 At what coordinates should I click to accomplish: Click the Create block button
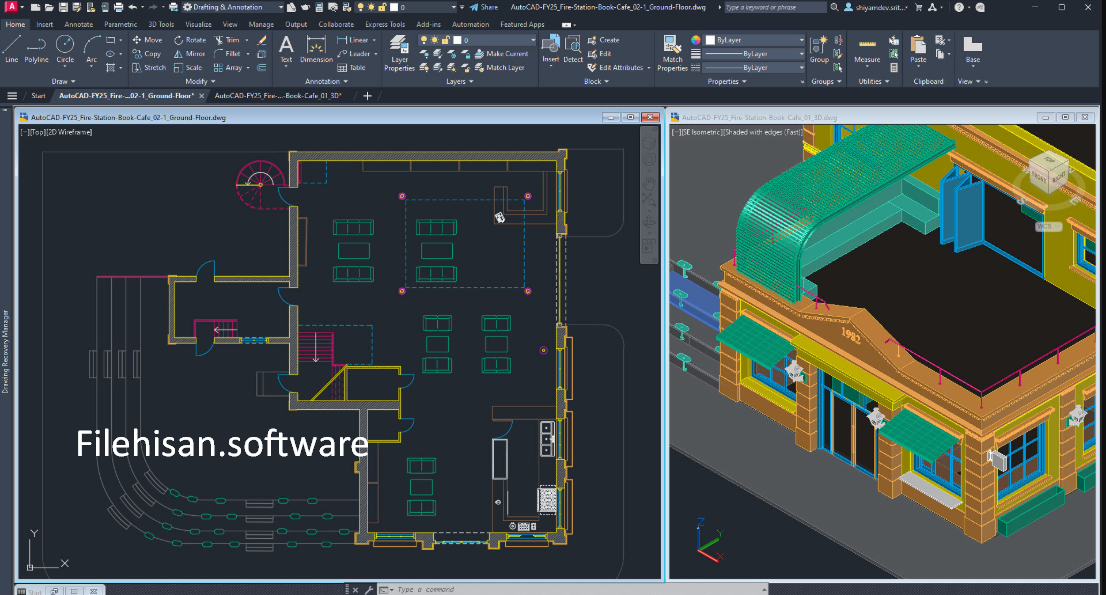click(604, 40)
